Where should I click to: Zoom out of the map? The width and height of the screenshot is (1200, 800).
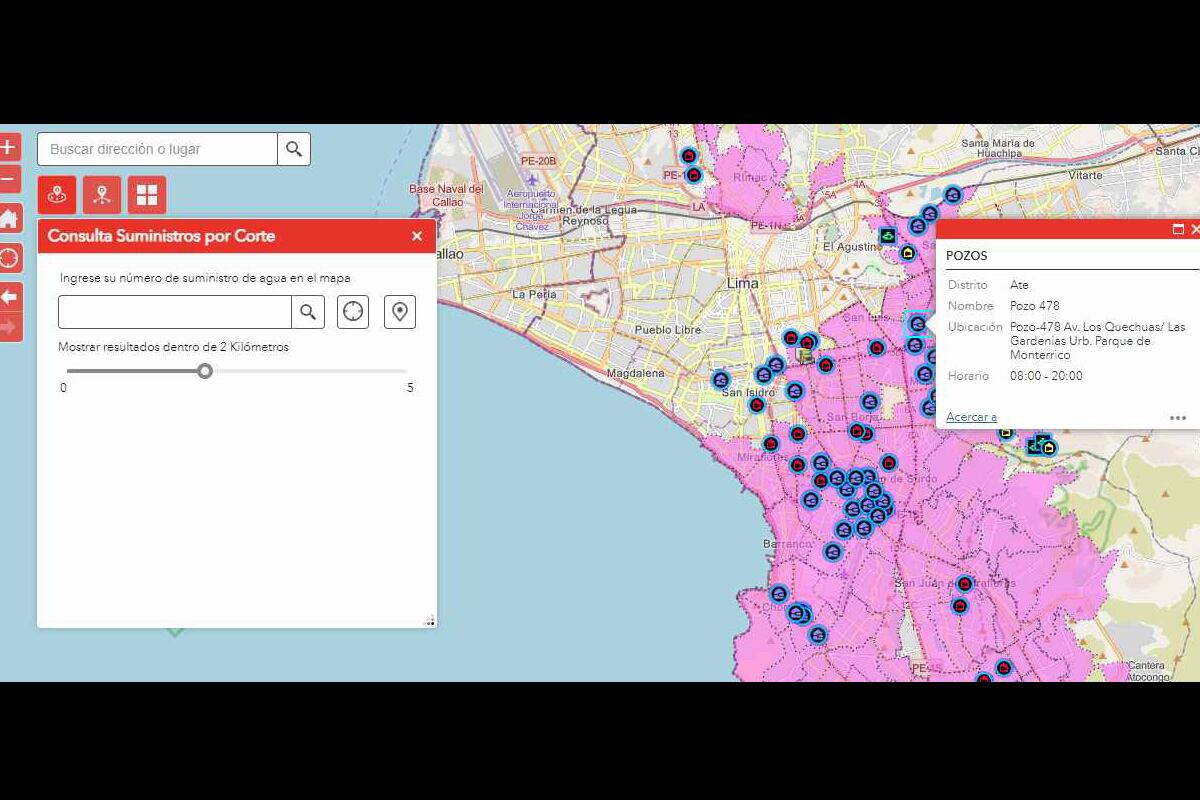click(9, 179)
